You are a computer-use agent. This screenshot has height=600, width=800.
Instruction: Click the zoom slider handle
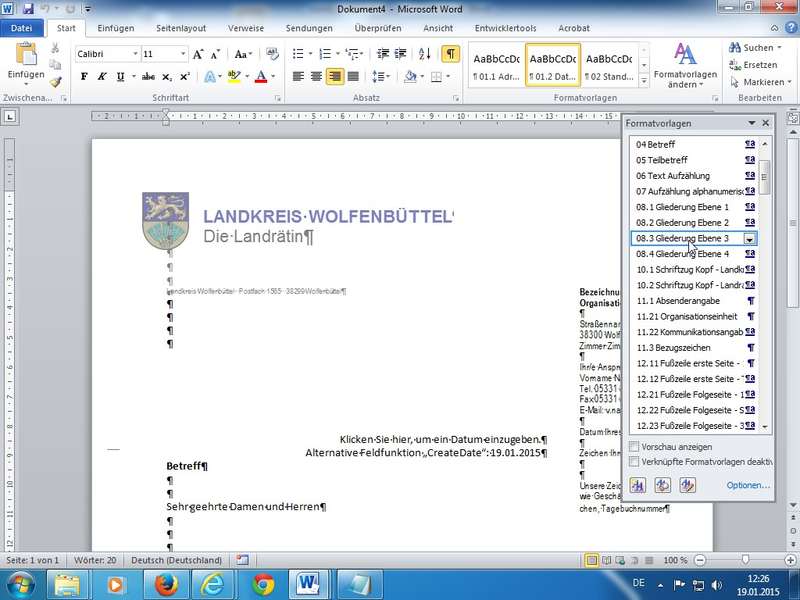click(x=745, y=560)
